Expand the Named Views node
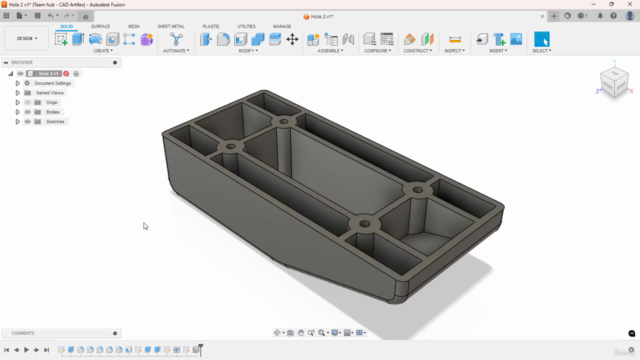 18,93
